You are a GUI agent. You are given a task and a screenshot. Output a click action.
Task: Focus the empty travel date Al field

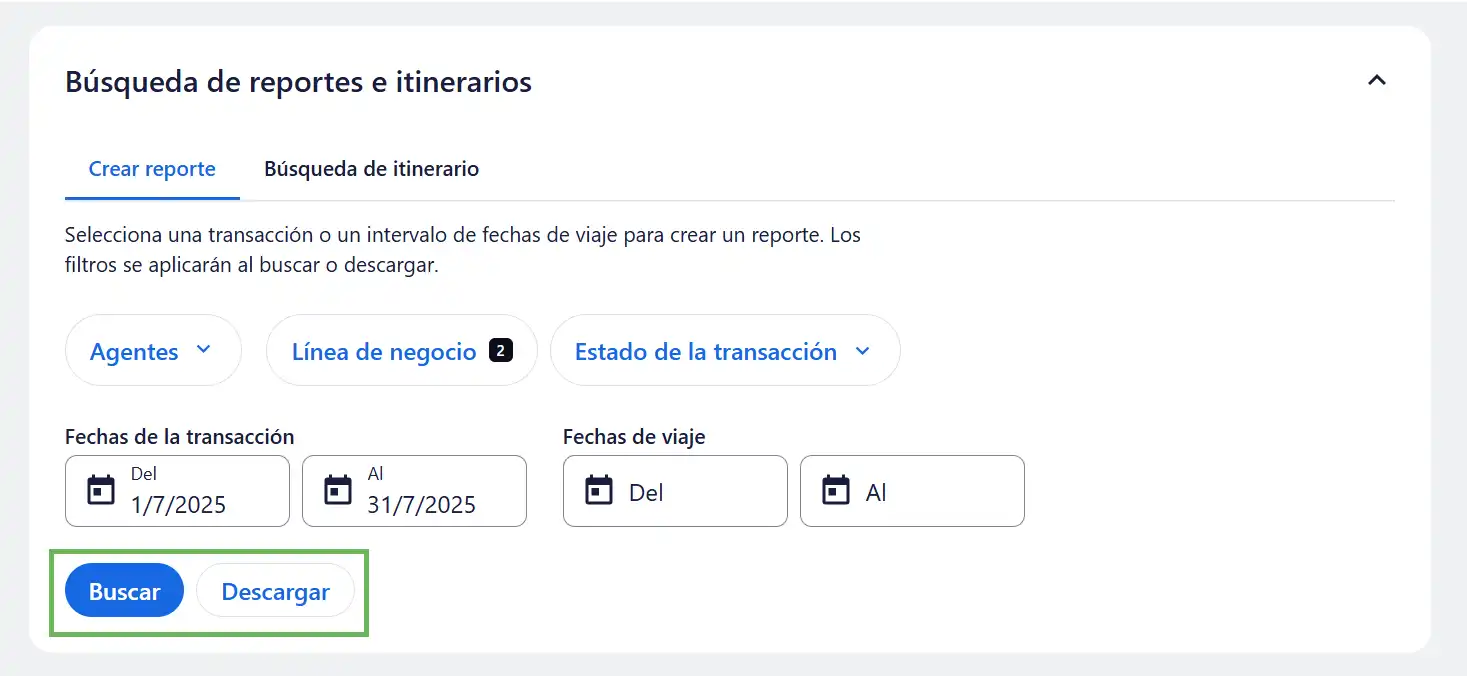tap(927, 492)
